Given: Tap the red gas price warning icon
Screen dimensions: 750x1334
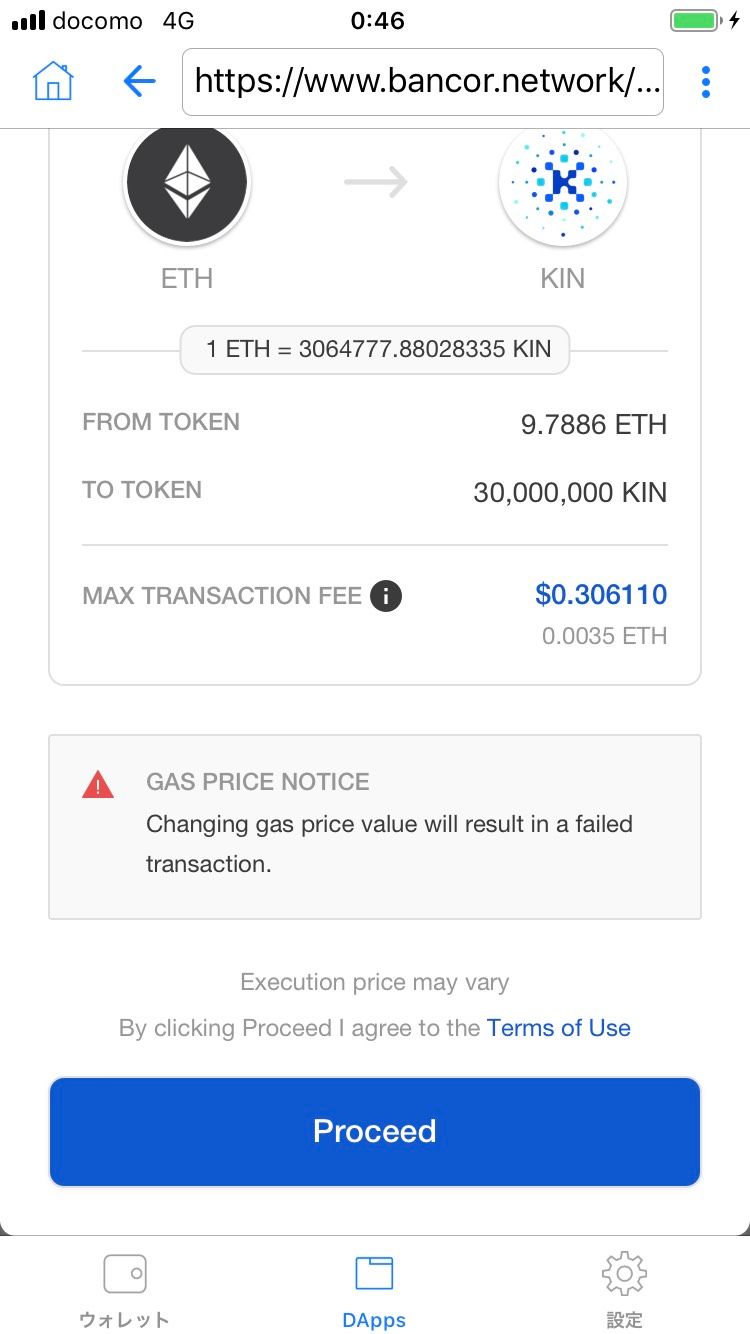Looking at the screenshot, I should (x=98, y=785).
